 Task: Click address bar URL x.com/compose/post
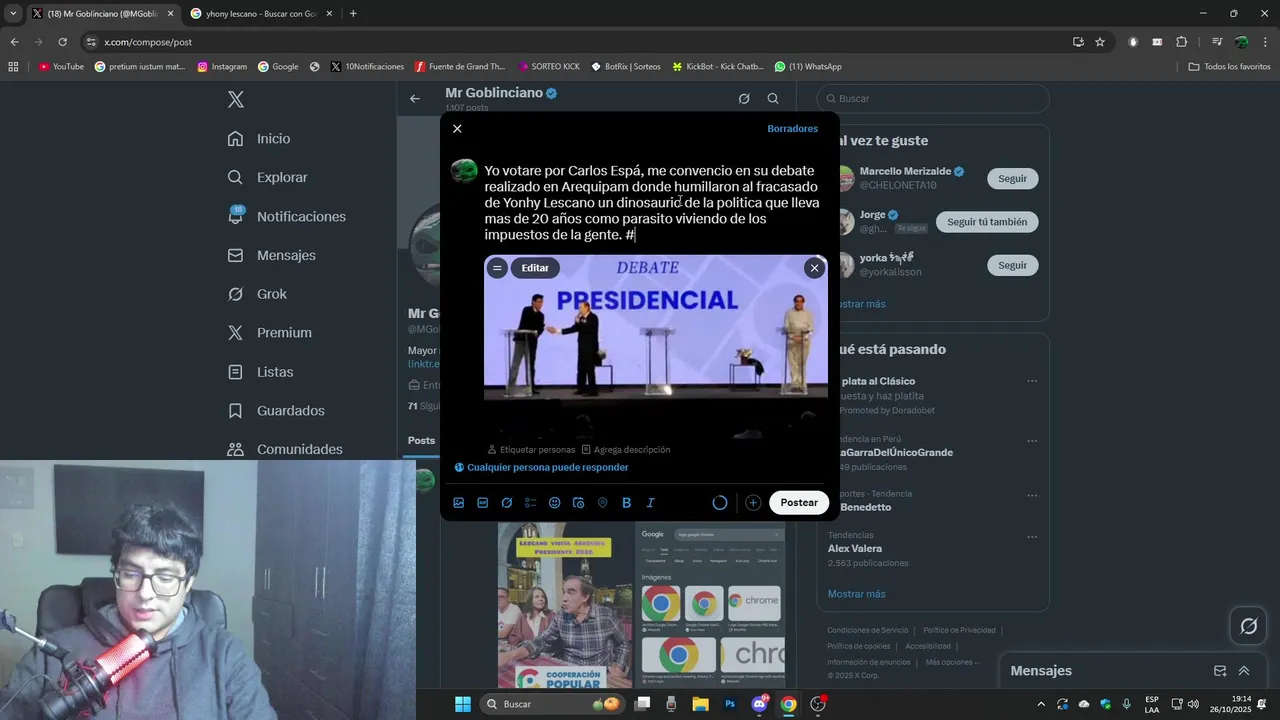148,42
